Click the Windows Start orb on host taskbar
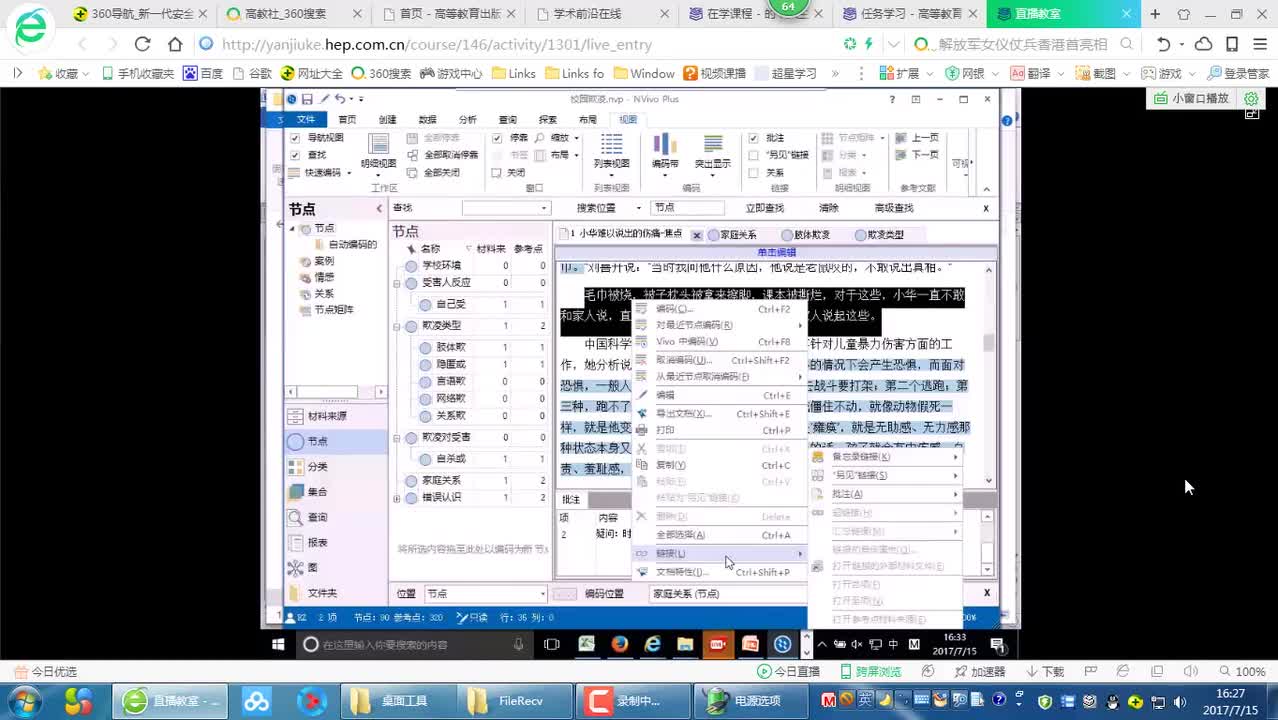This screenshot has width=1278, height=720. click(x=24, y=701)
